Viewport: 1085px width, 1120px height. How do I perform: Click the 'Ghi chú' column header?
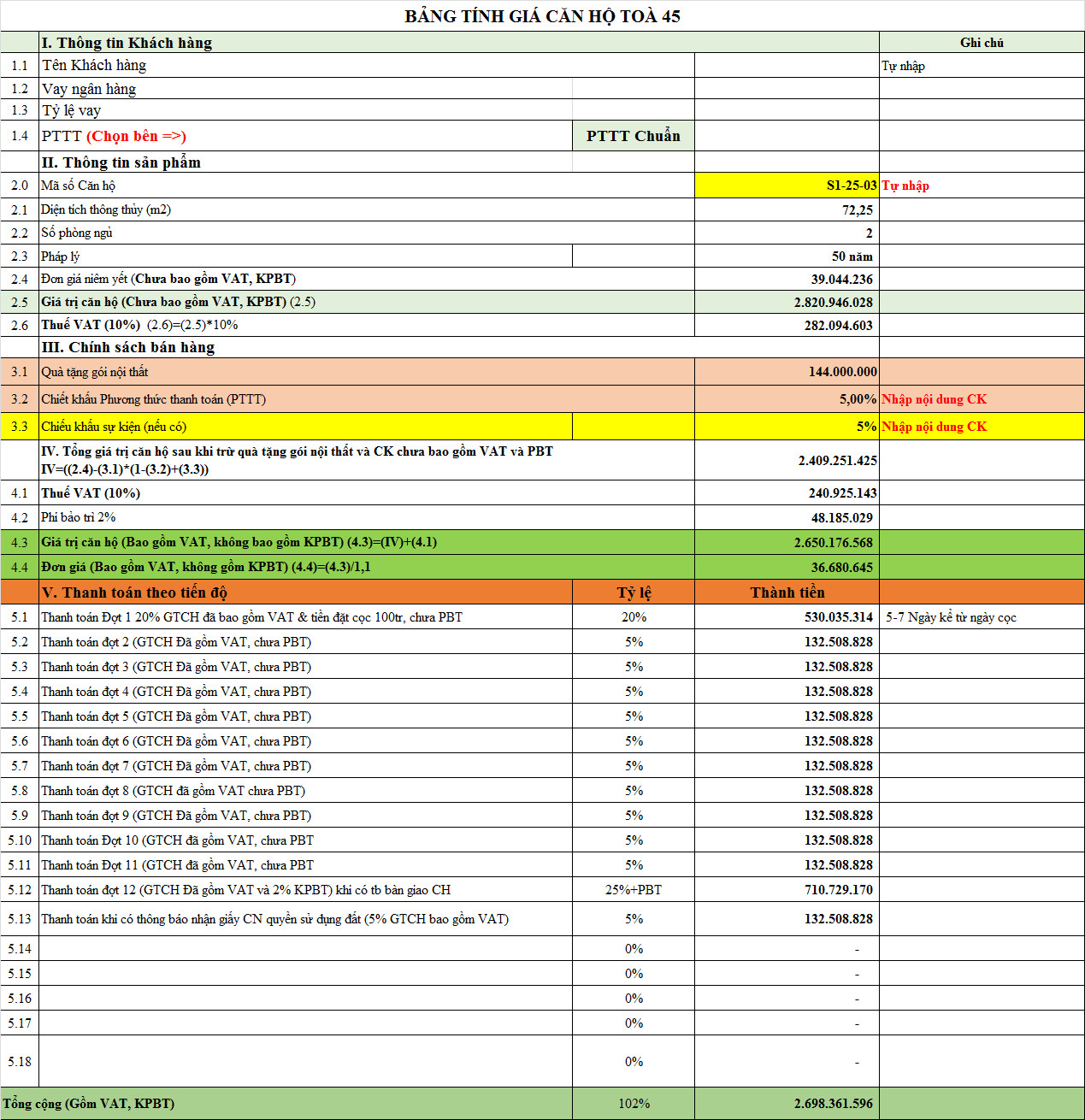click(981, 43)
